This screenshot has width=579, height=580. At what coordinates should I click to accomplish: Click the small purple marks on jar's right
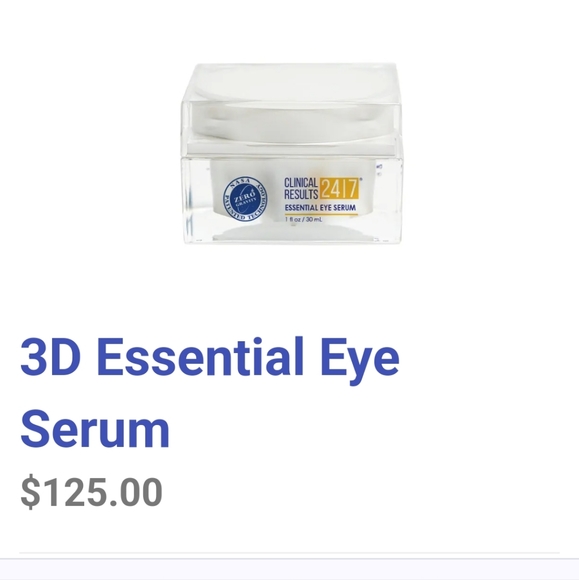coord(379,169)
